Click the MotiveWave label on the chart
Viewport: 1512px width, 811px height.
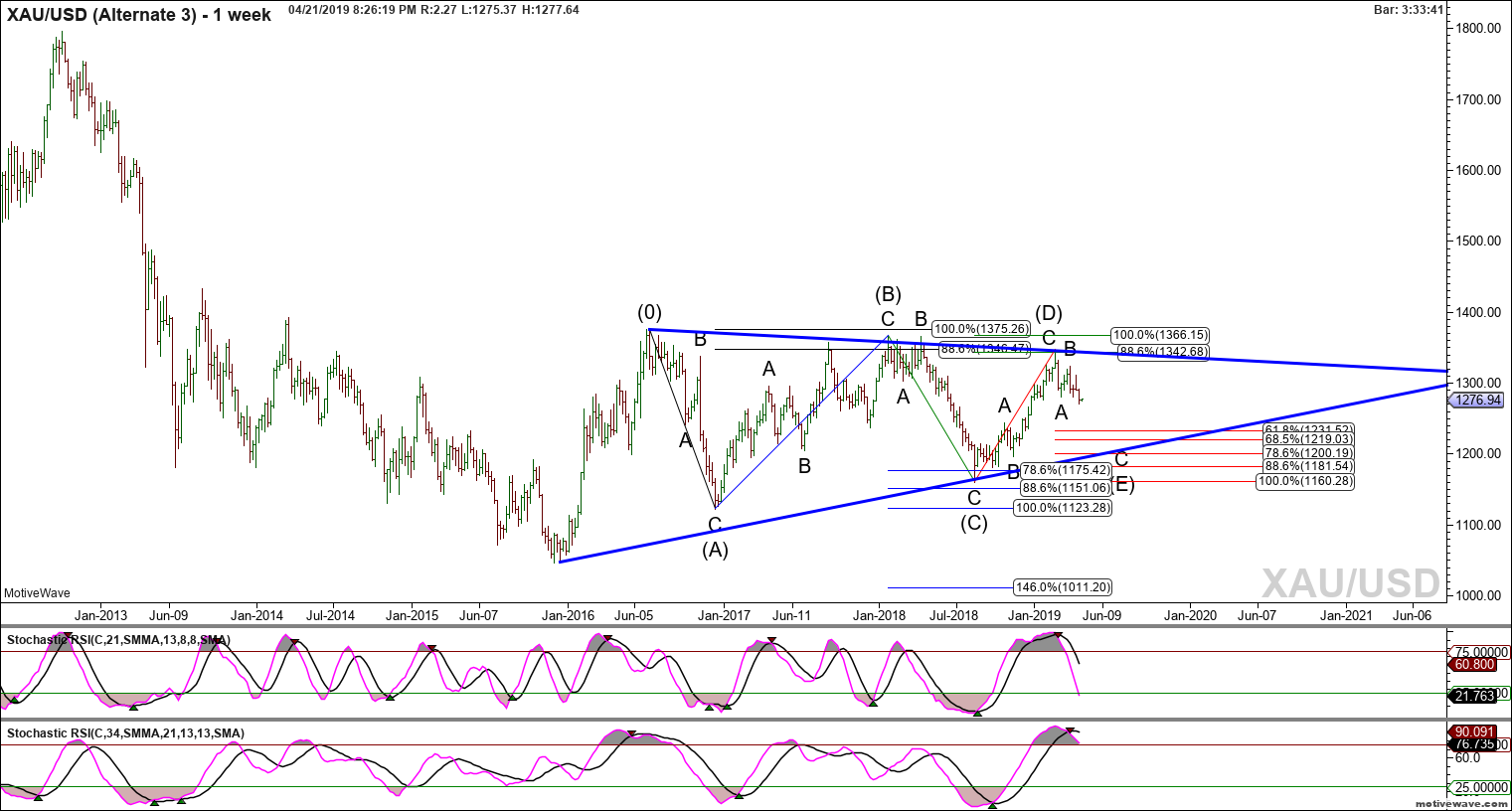pyautogui.click(x=35, y=593)
